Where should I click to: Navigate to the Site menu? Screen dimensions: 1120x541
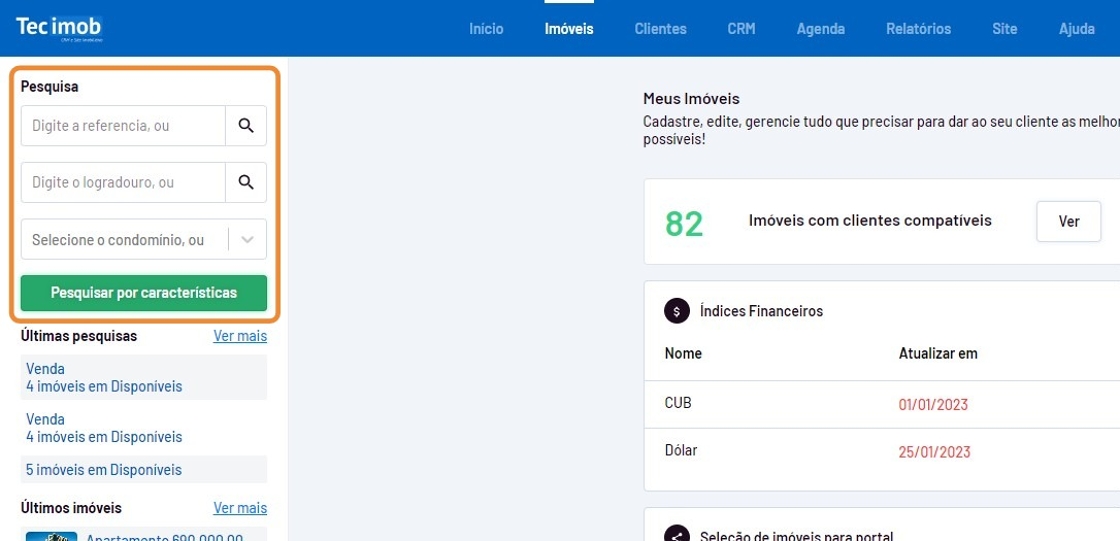tap(1004, 29)
